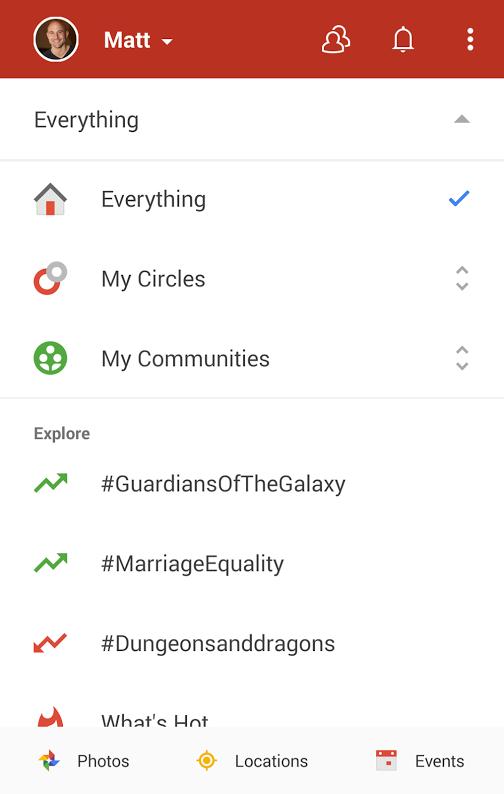504x794 pixels.
Task: Switch to the Locations tab
Action: (x=252, y=761)
